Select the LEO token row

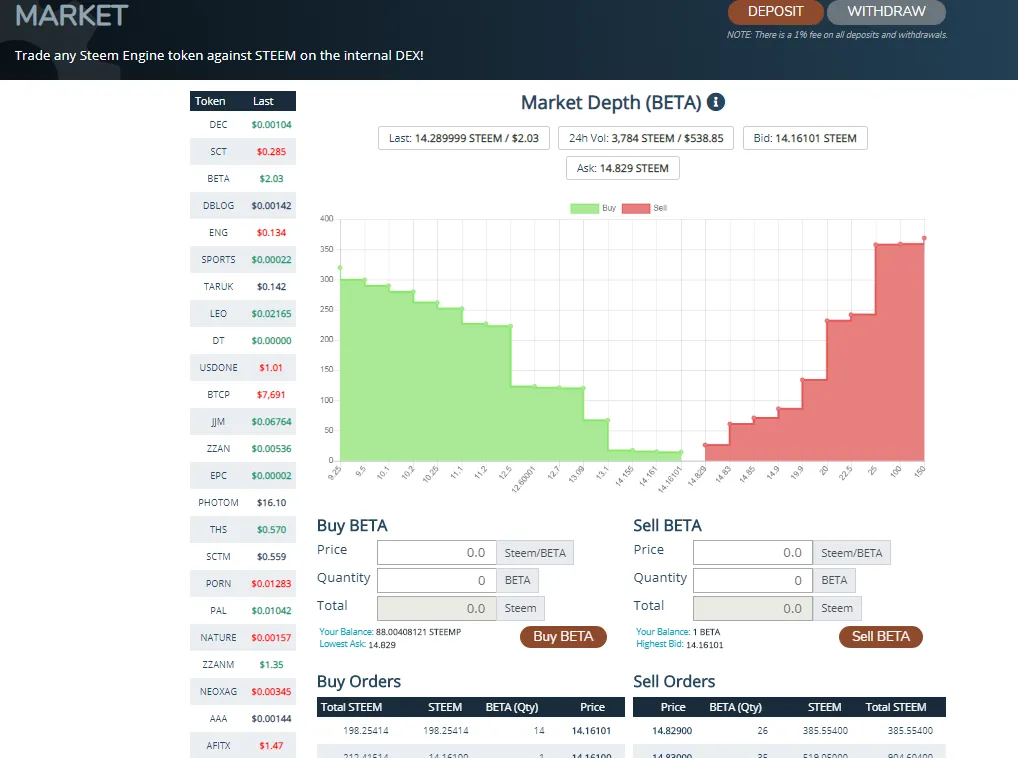pyautogui.click(x=243, y=313)
